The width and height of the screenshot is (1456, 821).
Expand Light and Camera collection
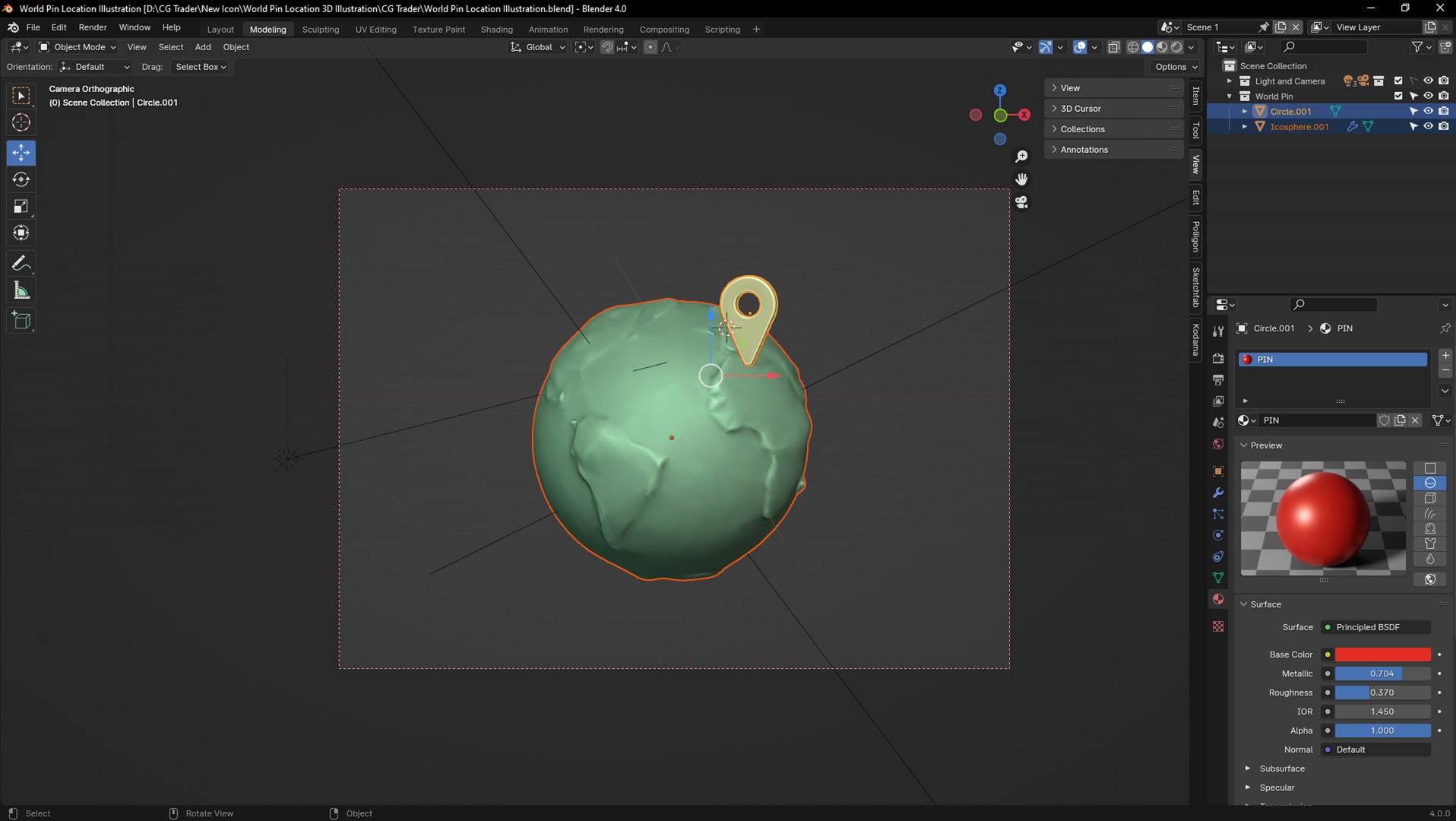pos(1230,81)
